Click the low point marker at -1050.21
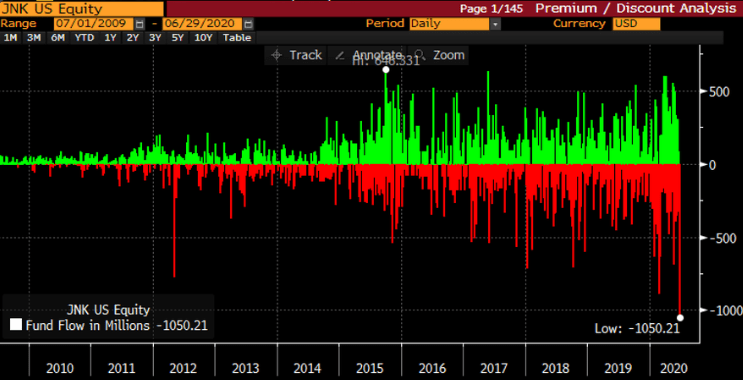This screenshot has height=380, width=743. coord(680,318)
